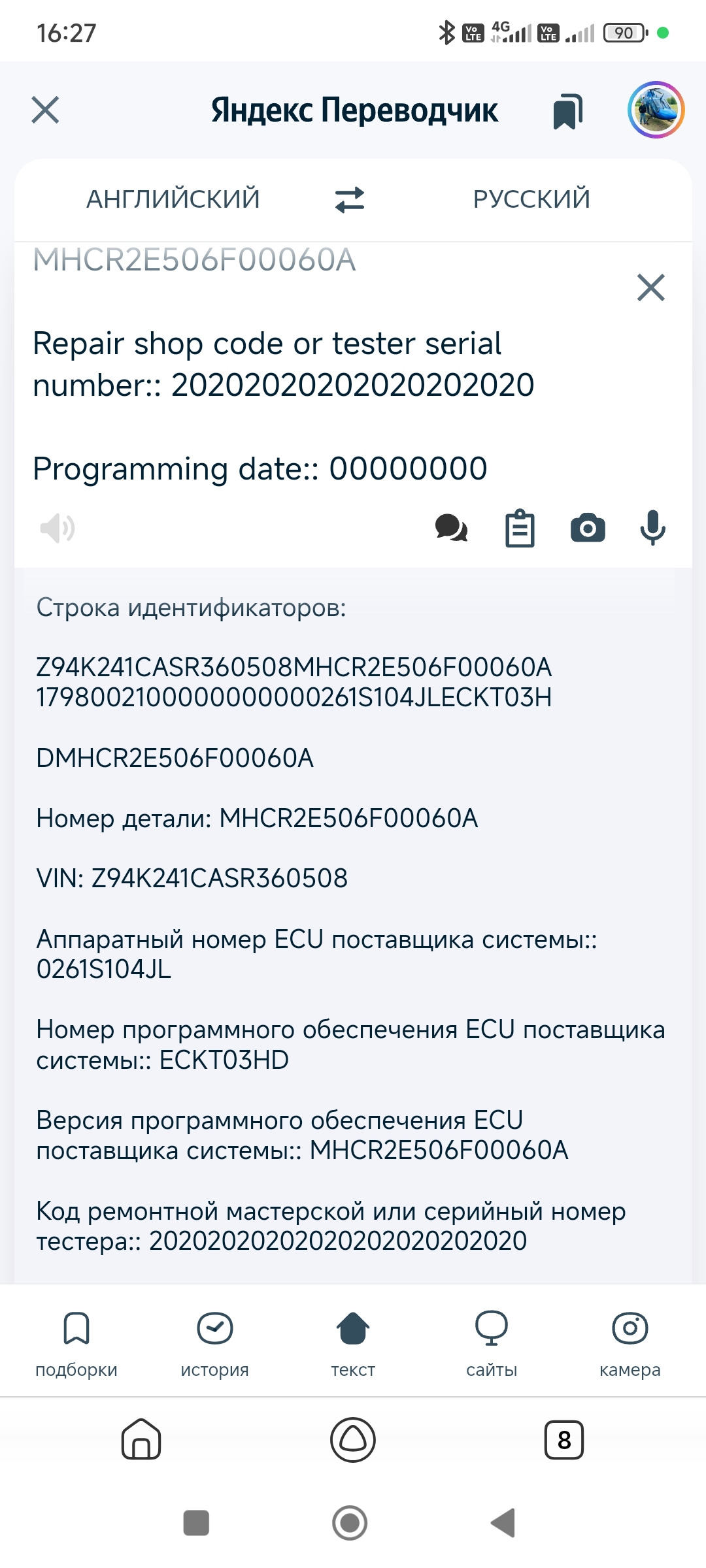Open dialogue conversation mode

click(x=451, y=528)
